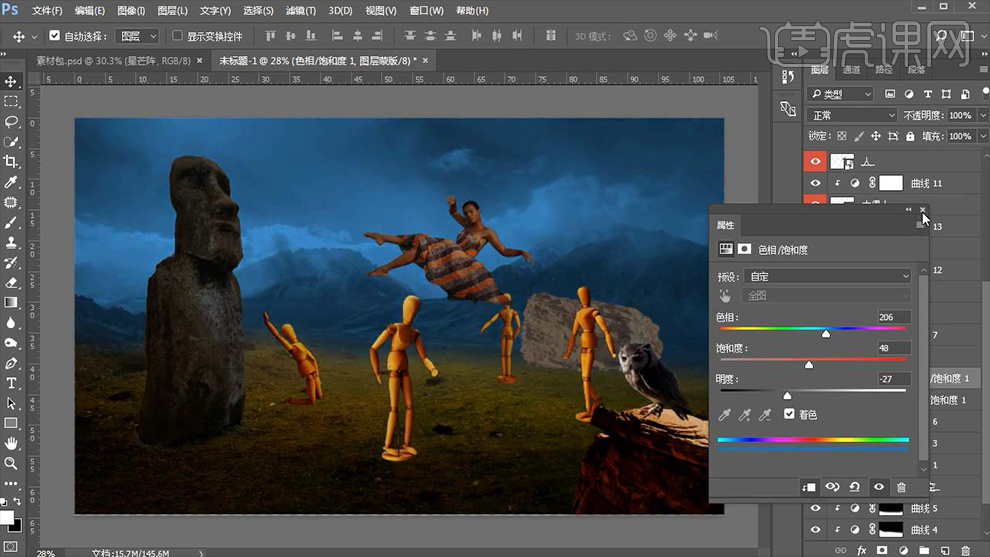Click the on-image adjustment hand tool
The height and width of the screenshot is (557, 990).
(x=725, y=296)
